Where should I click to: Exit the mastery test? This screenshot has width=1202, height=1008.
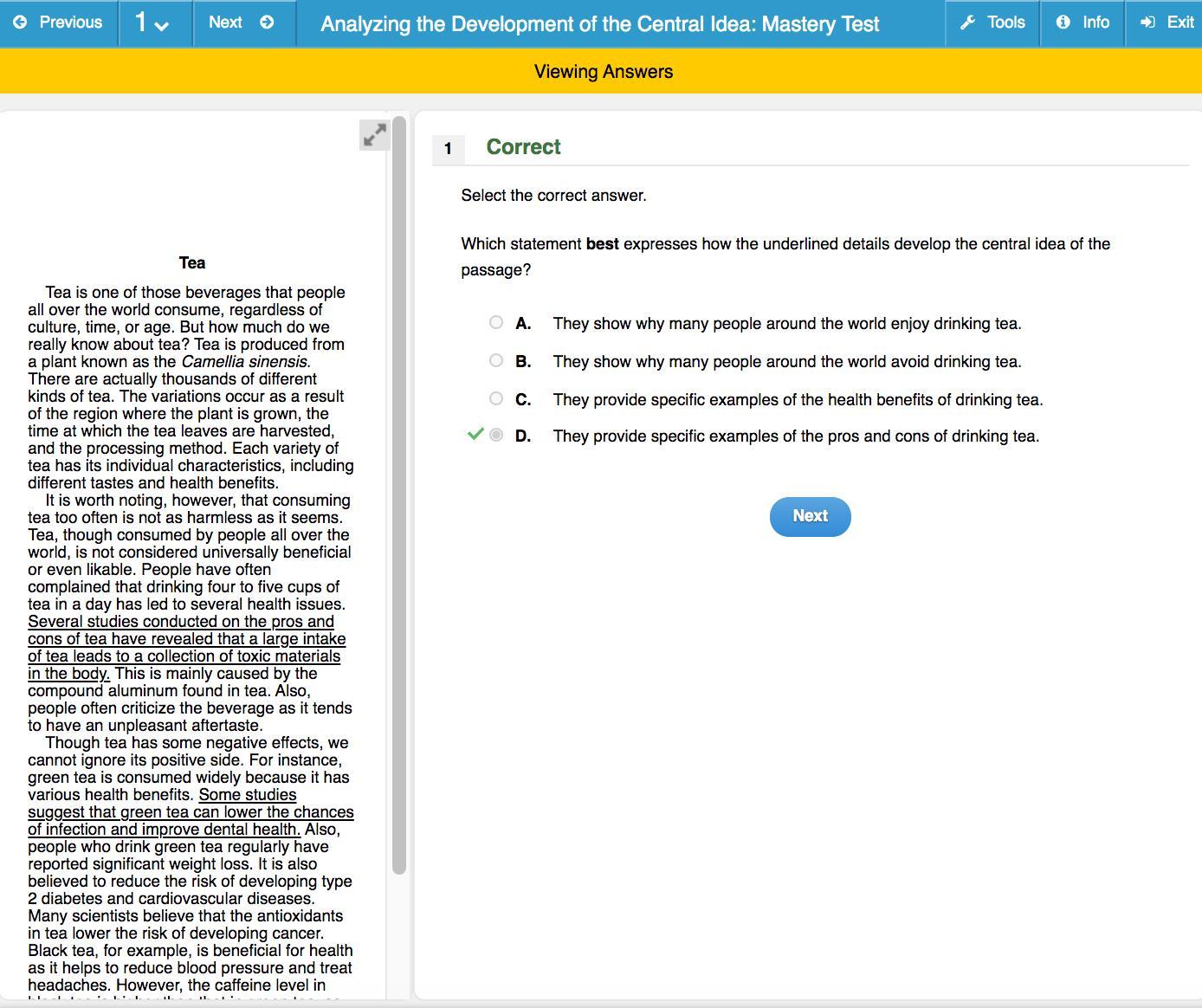click(x=1166, y=23)
